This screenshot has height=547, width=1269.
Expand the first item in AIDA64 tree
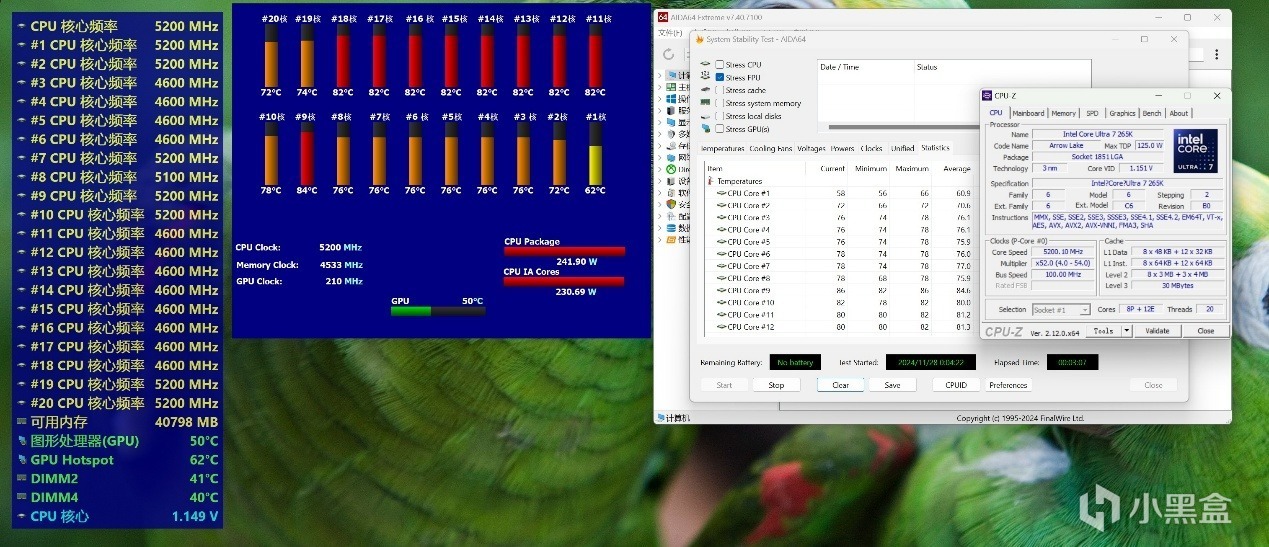tap(660, 75)
